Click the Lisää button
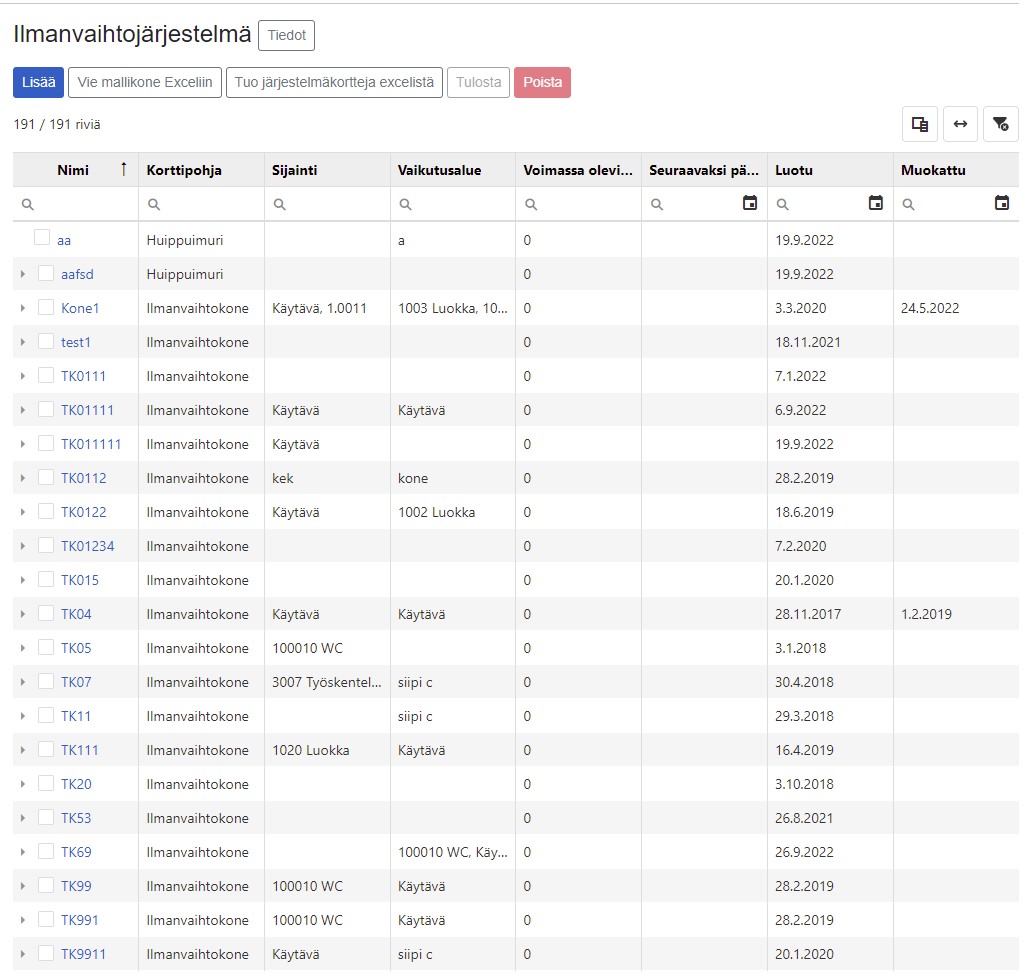Image resolution: width=1026 pixels, height=978 pixels. click(x=39, y=82)
